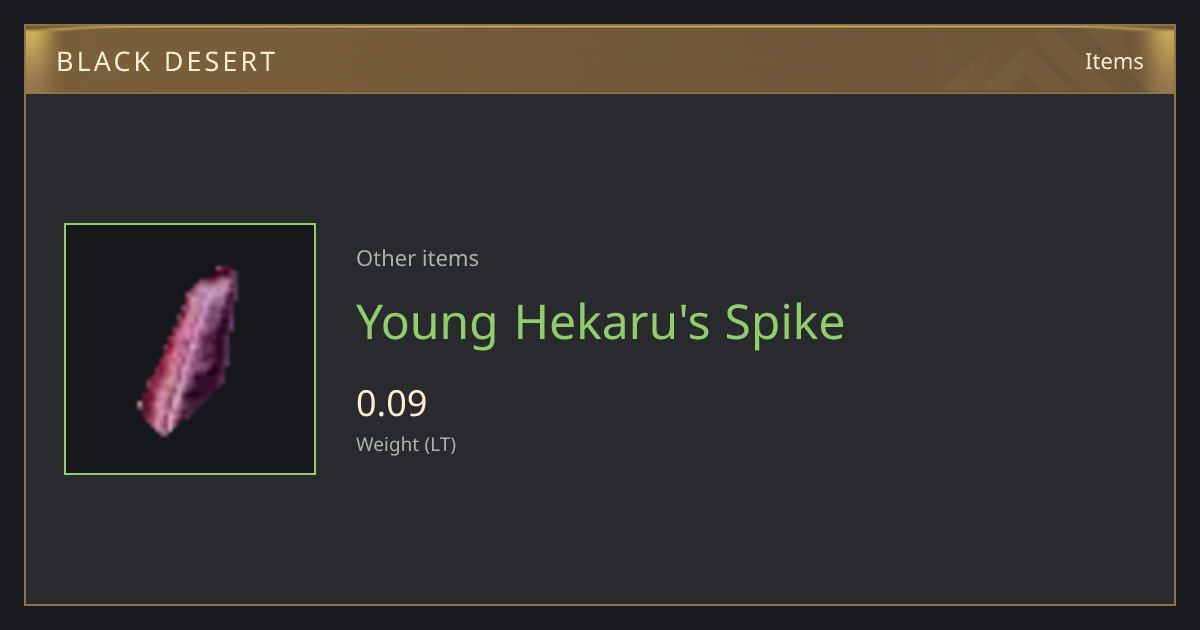Click the word items after Other
The image size is (1200, 630).
pos(450,258)
